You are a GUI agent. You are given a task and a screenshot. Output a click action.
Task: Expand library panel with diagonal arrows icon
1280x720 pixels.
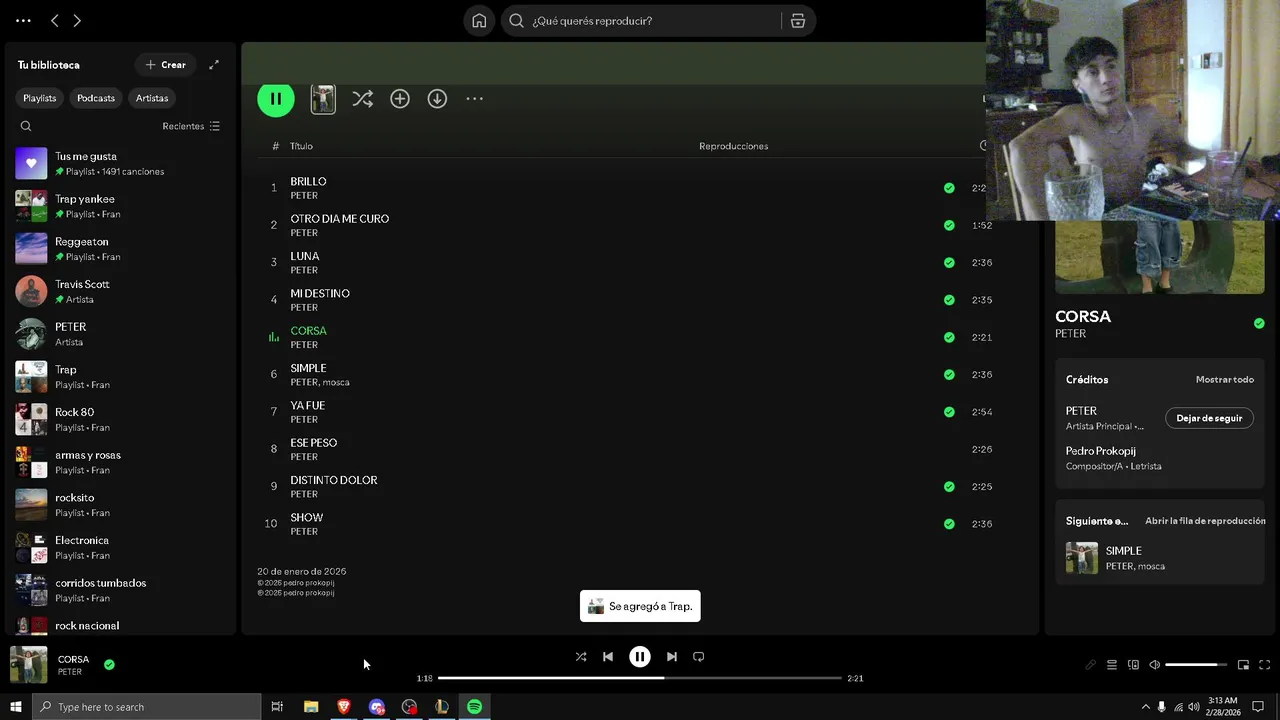tap(213, 65)
